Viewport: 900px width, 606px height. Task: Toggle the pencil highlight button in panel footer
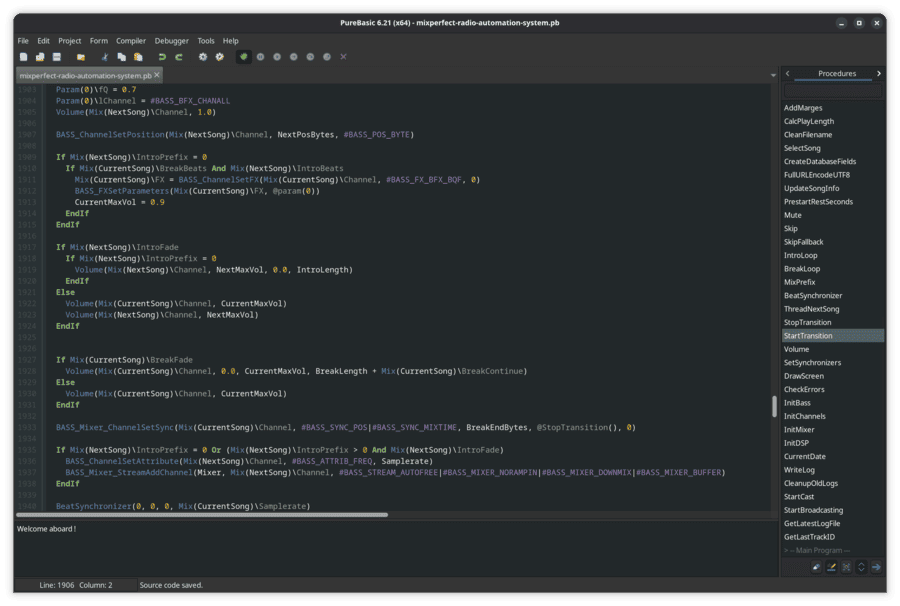[831, 567]
